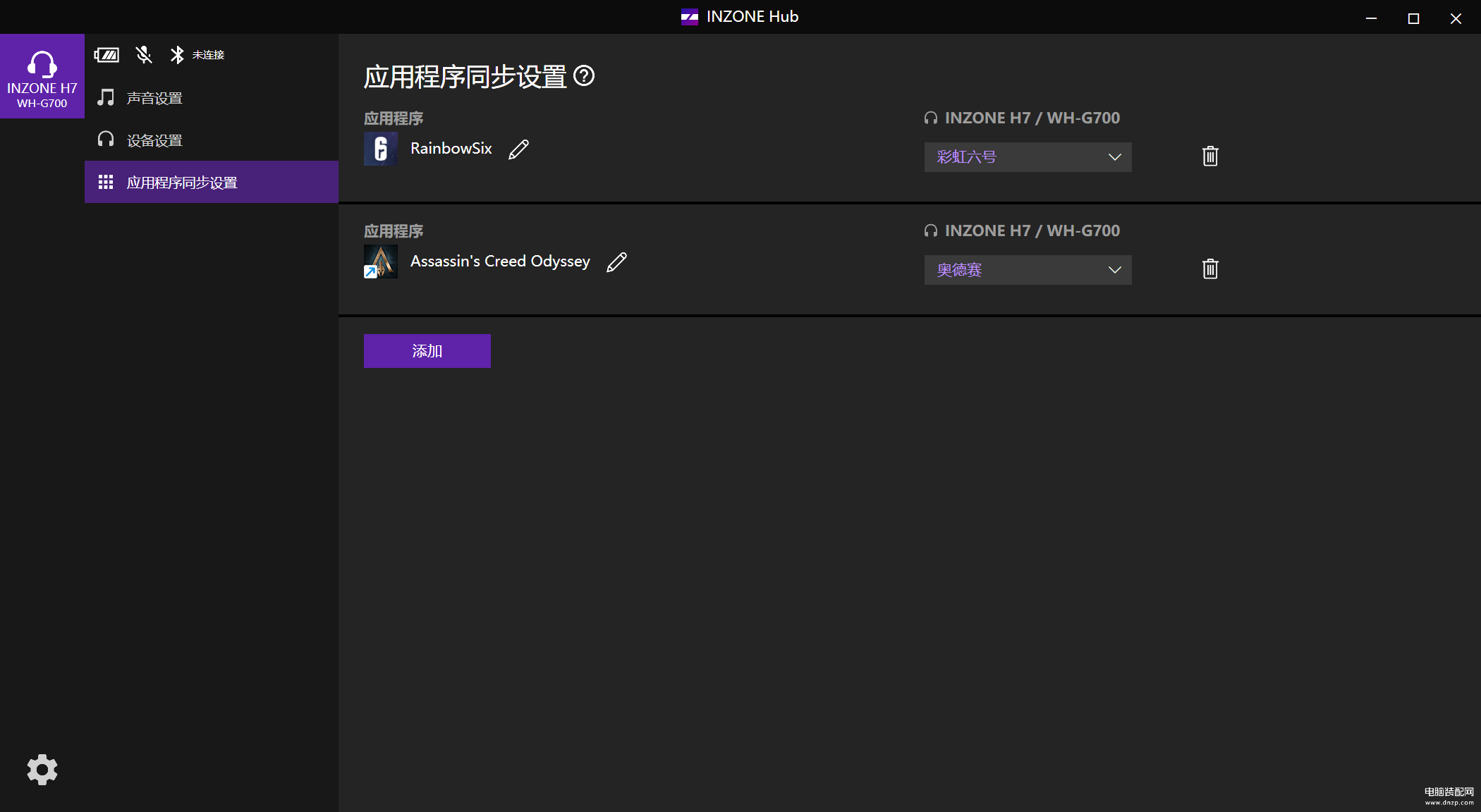Screen dimensions: 1481x812
Task: Open 设备设置 device settings
Action: click(212, 140)
